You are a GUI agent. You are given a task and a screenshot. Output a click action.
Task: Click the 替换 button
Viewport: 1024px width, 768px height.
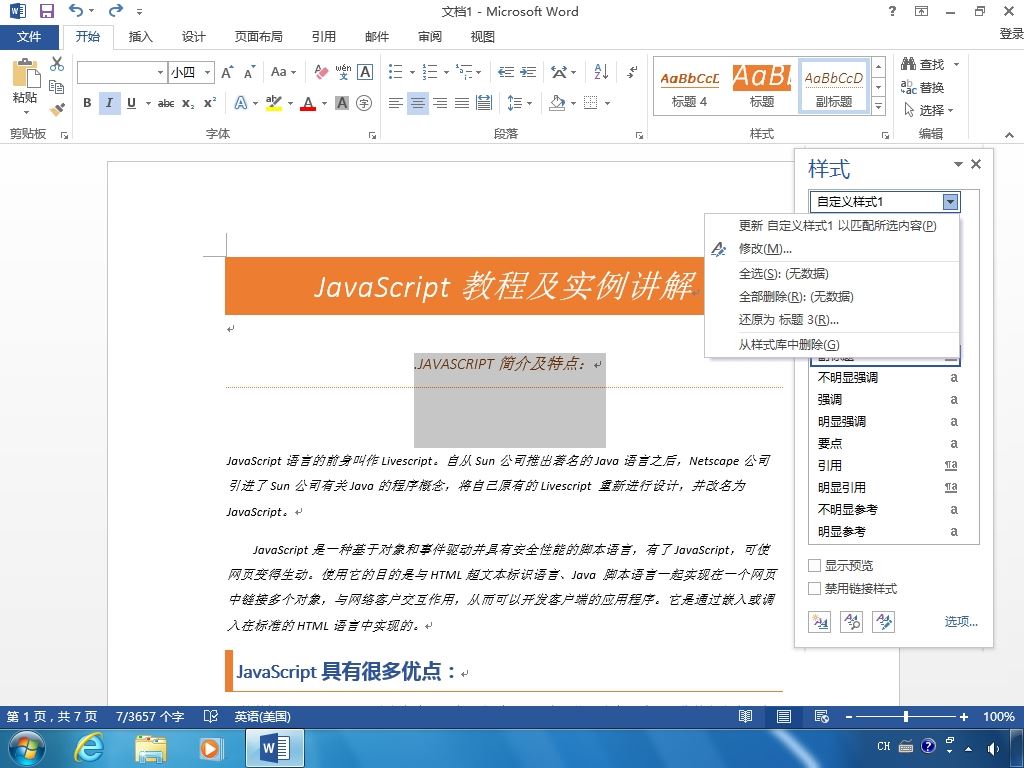tap(922, 87)
